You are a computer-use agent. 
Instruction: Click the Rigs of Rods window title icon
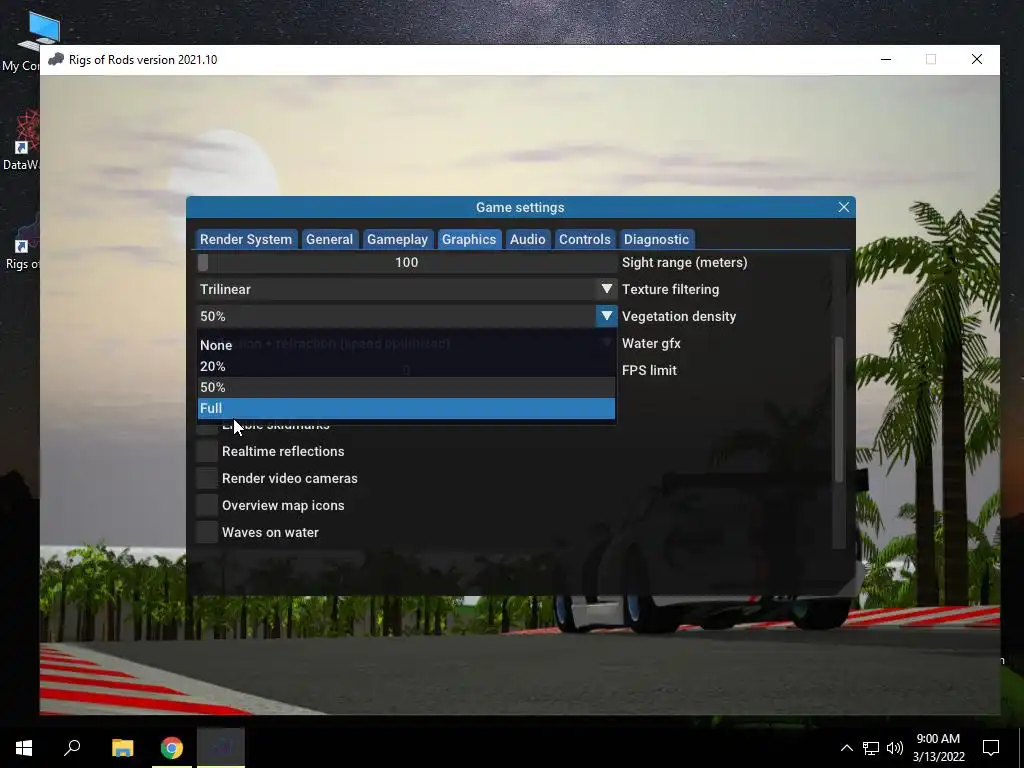click(56, 59)
